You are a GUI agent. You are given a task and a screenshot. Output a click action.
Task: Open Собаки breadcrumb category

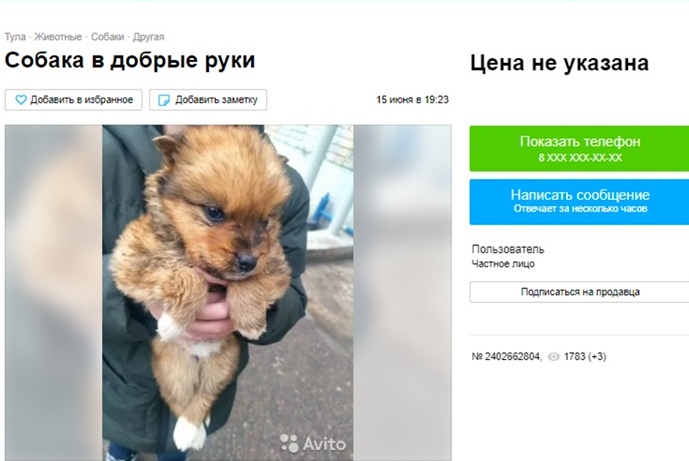pos(108,37)
